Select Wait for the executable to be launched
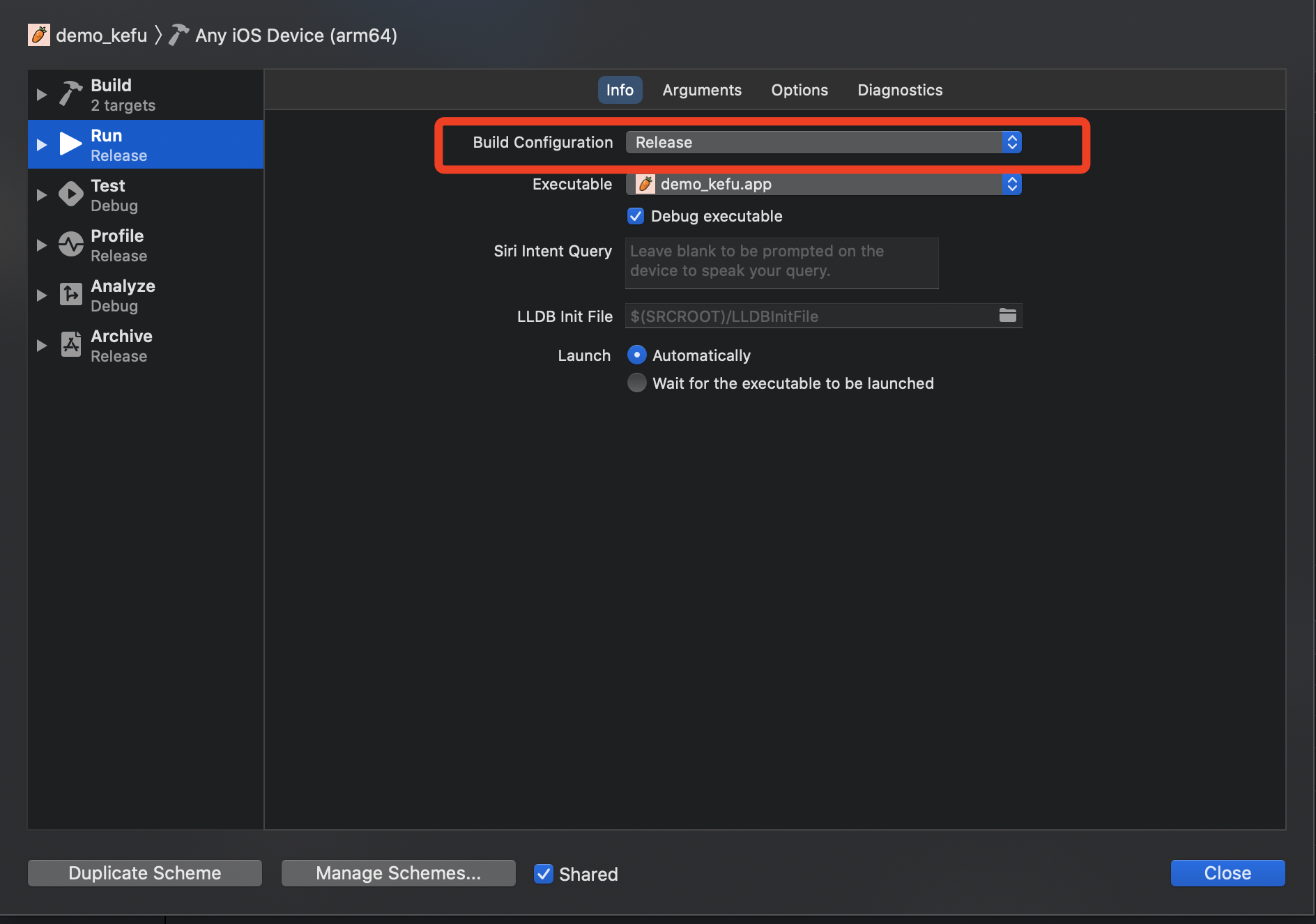 637,383
